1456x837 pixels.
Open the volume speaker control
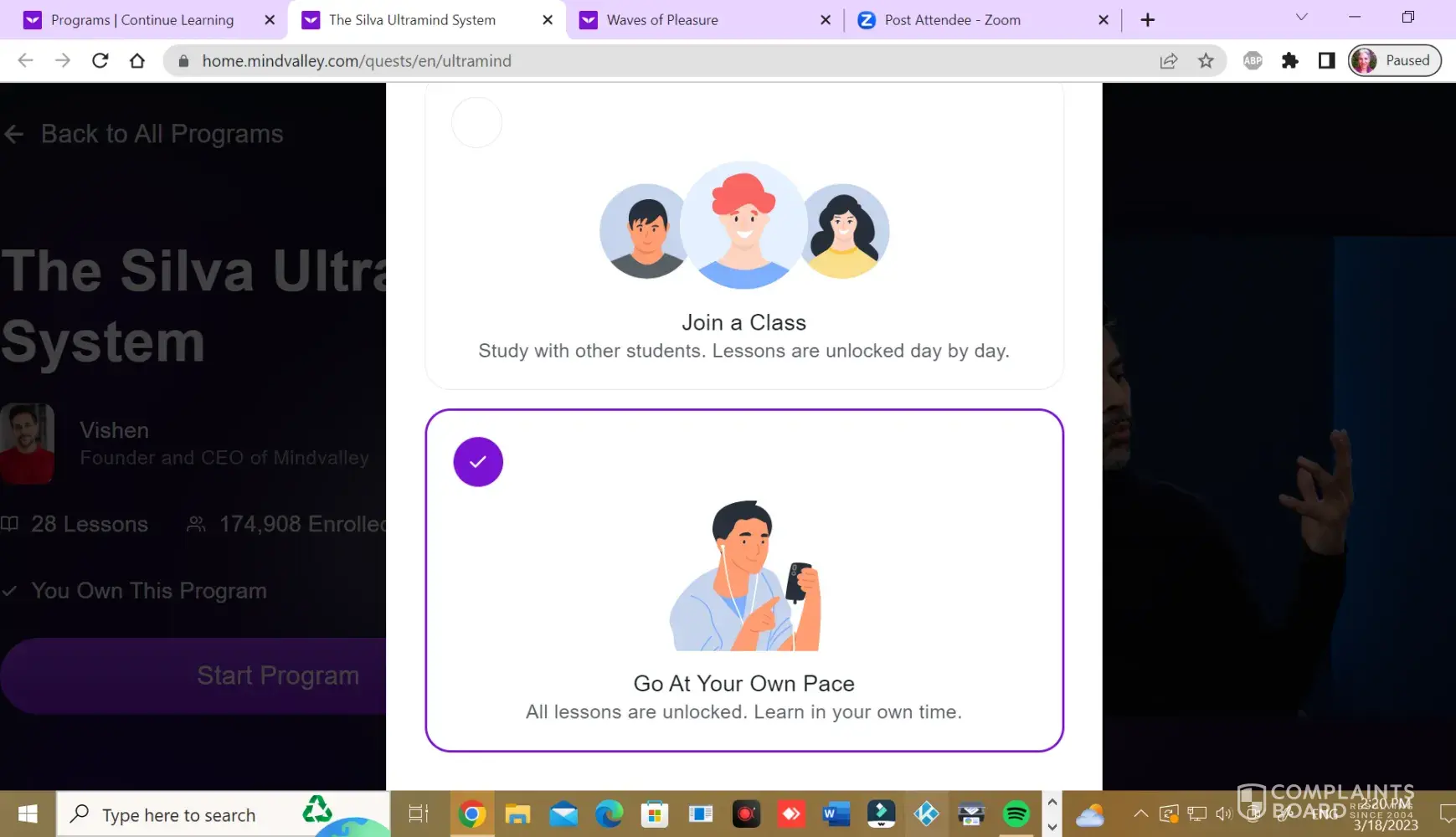[1224, 813]
